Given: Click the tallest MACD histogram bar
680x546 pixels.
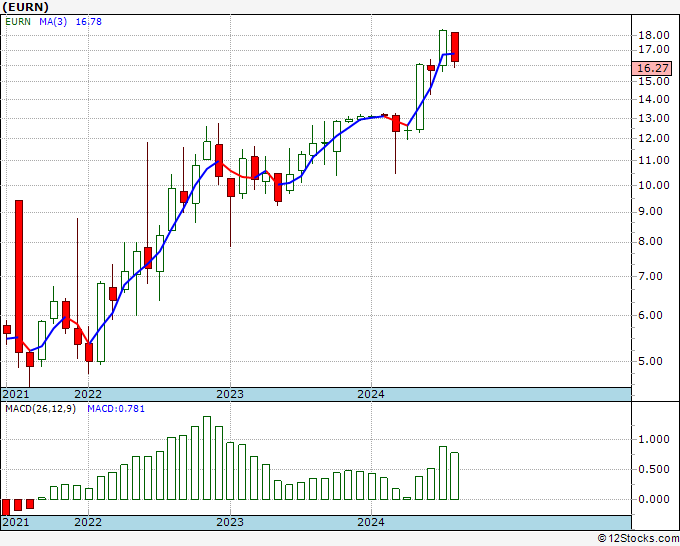Looking at the screenshot, I should tap(207, 458).
